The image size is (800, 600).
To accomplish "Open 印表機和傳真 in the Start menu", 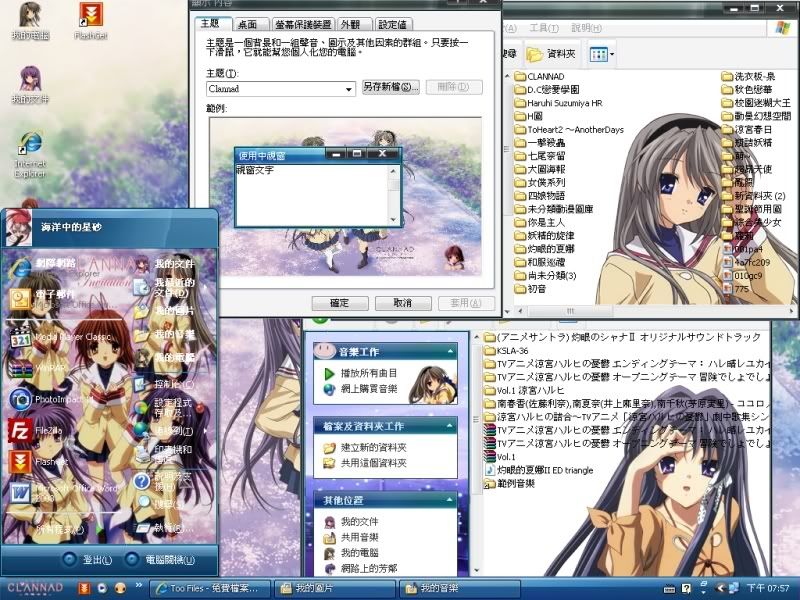I will (x=164, y=454).
